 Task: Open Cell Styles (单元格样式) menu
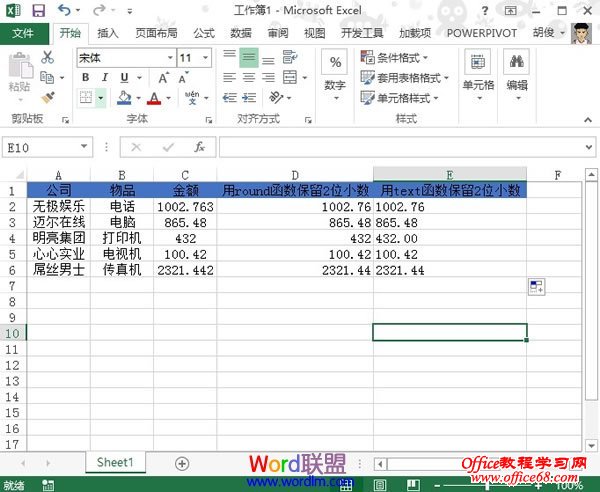click(x=399, y=98)
